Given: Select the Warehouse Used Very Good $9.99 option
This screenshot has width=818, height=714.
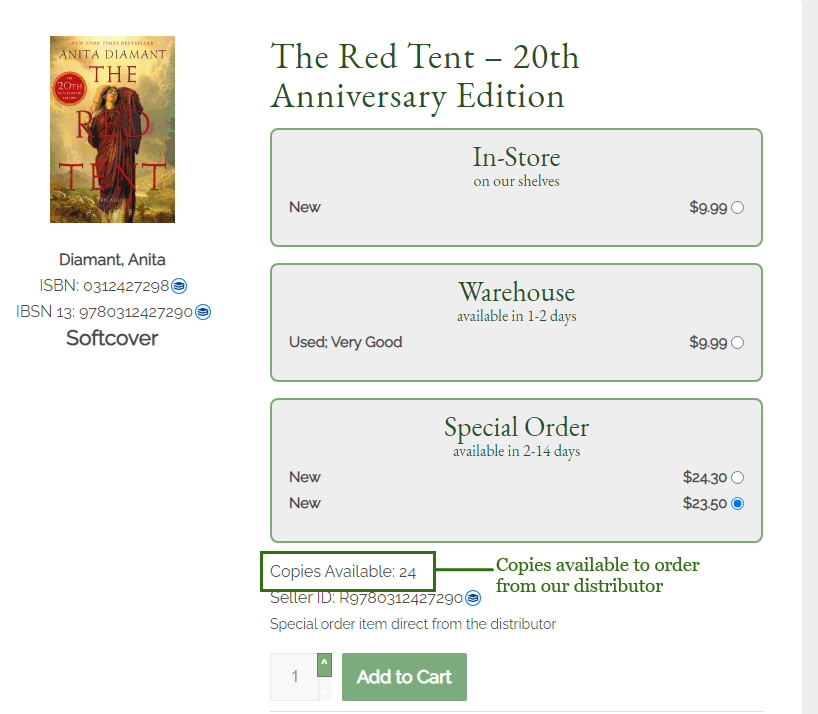Looking at the screenshot, I should pos(737,343).
